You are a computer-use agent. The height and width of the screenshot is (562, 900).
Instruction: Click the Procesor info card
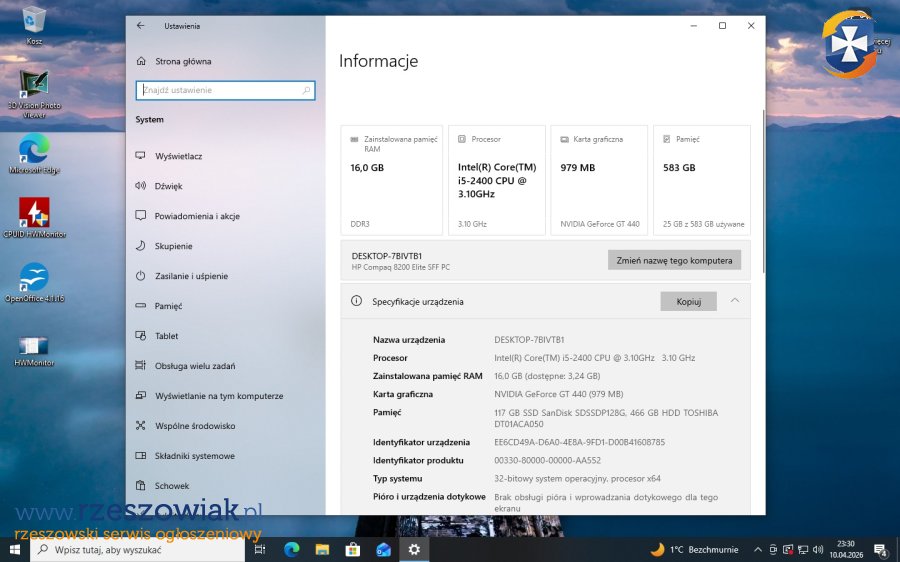tap(497, 180)
